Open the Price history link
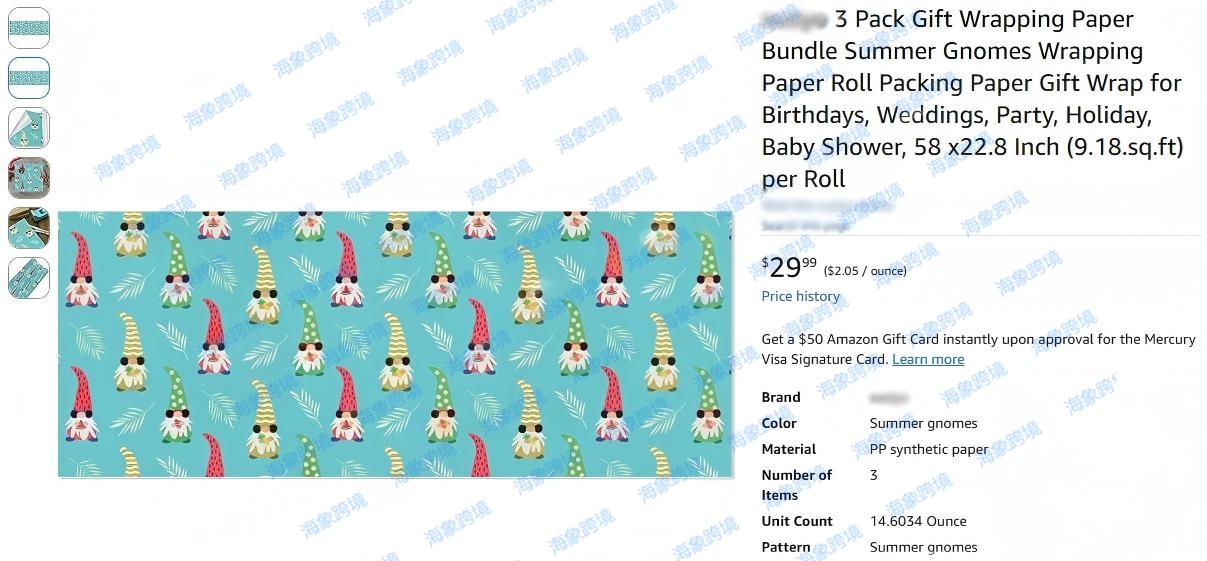Image resolution: width=1207 pixels, height=561 pixels. [x=801, y=296]
